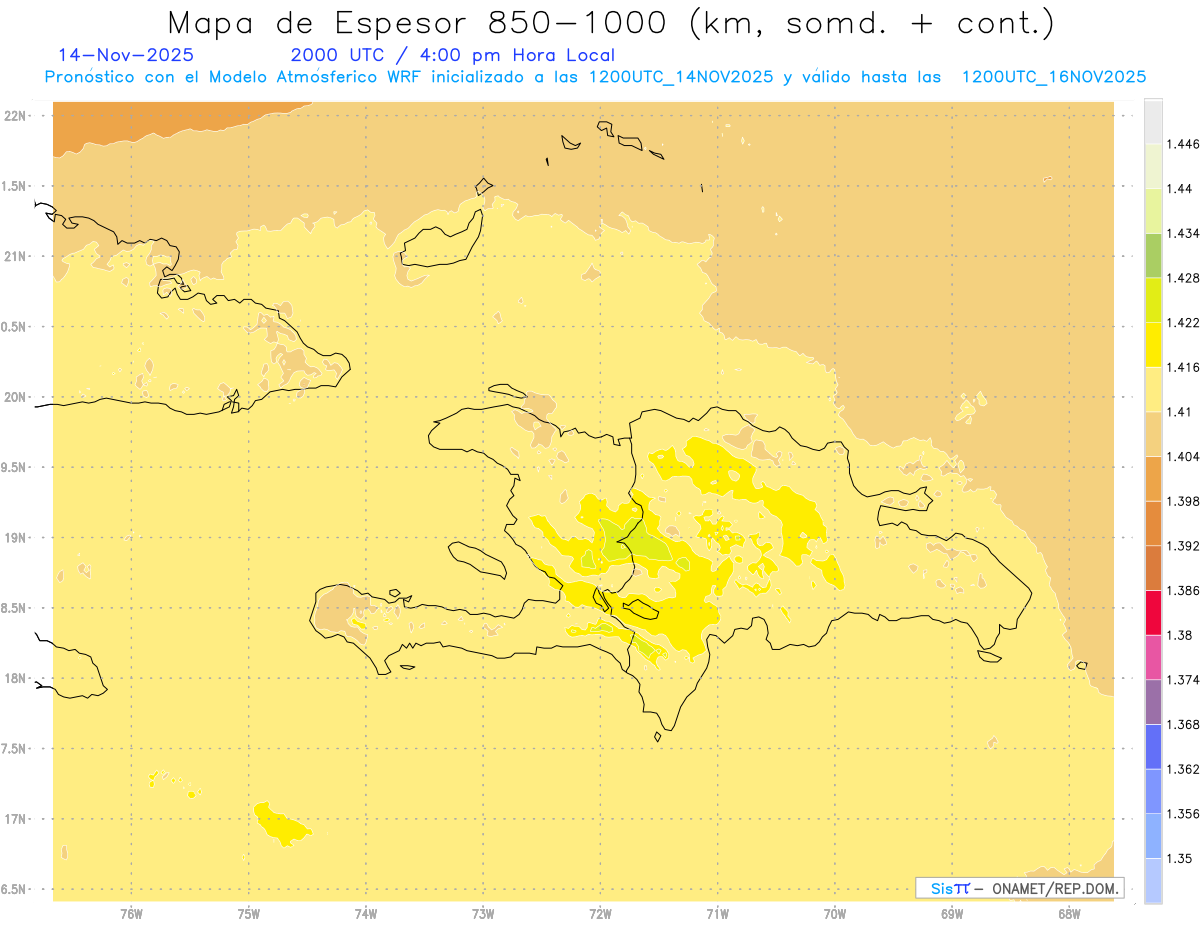Click the legend value 1.368
This screenshot has width=1200, height=927.
pyautogui.click(x=1184, y=724)
